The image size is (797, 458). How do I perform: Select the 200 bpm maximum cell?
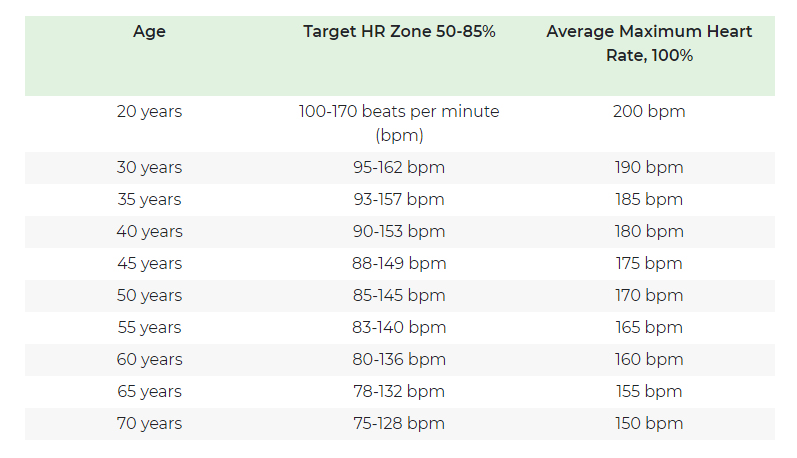pyautogui.click(x=649, y=112)
